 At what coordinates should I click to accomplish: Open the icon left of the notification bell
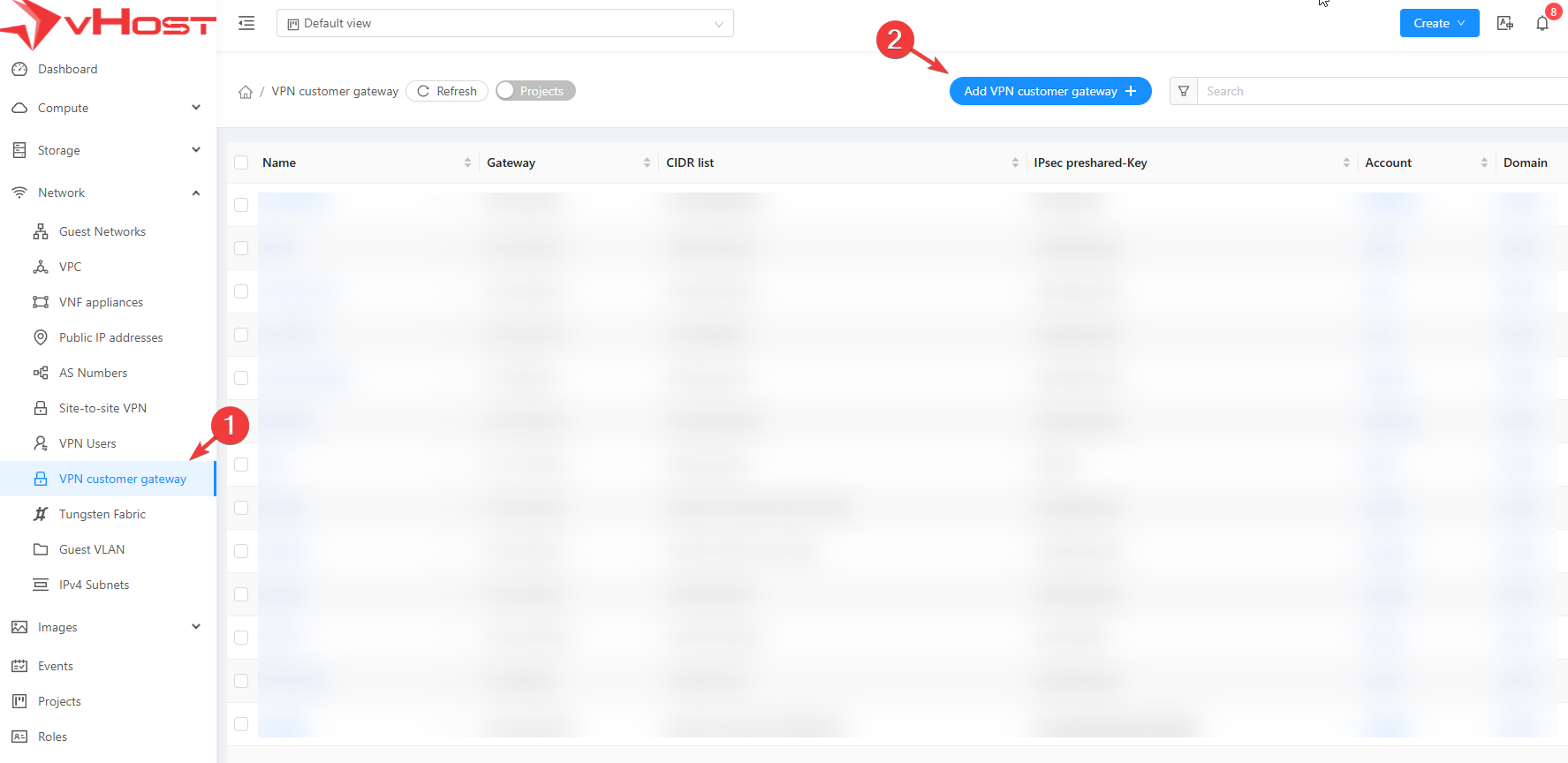click(1505, 23)
